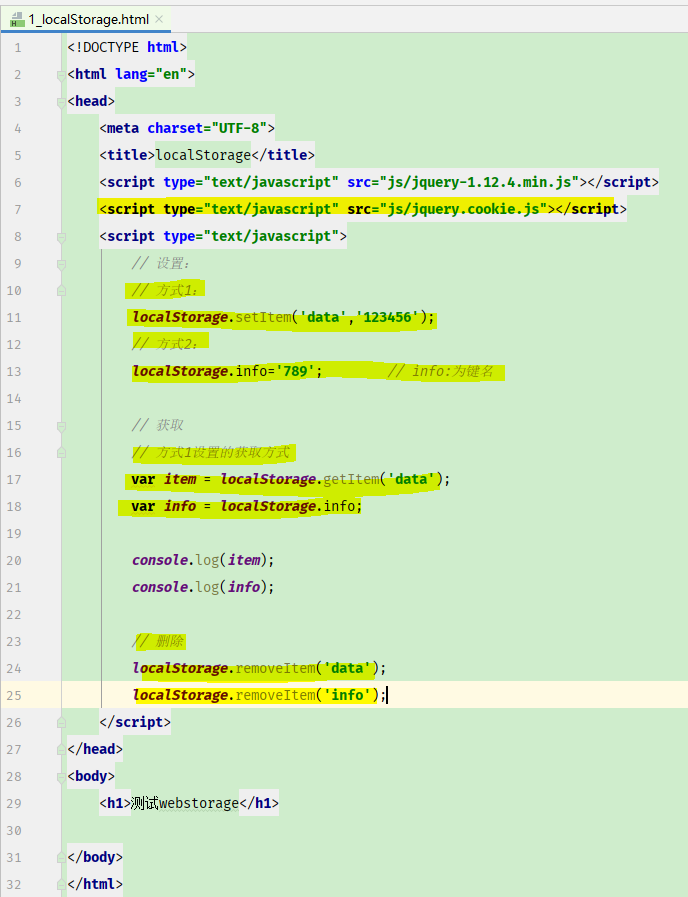Click the body fold end marker on line 31
The image size is (688, 897).
61,858
